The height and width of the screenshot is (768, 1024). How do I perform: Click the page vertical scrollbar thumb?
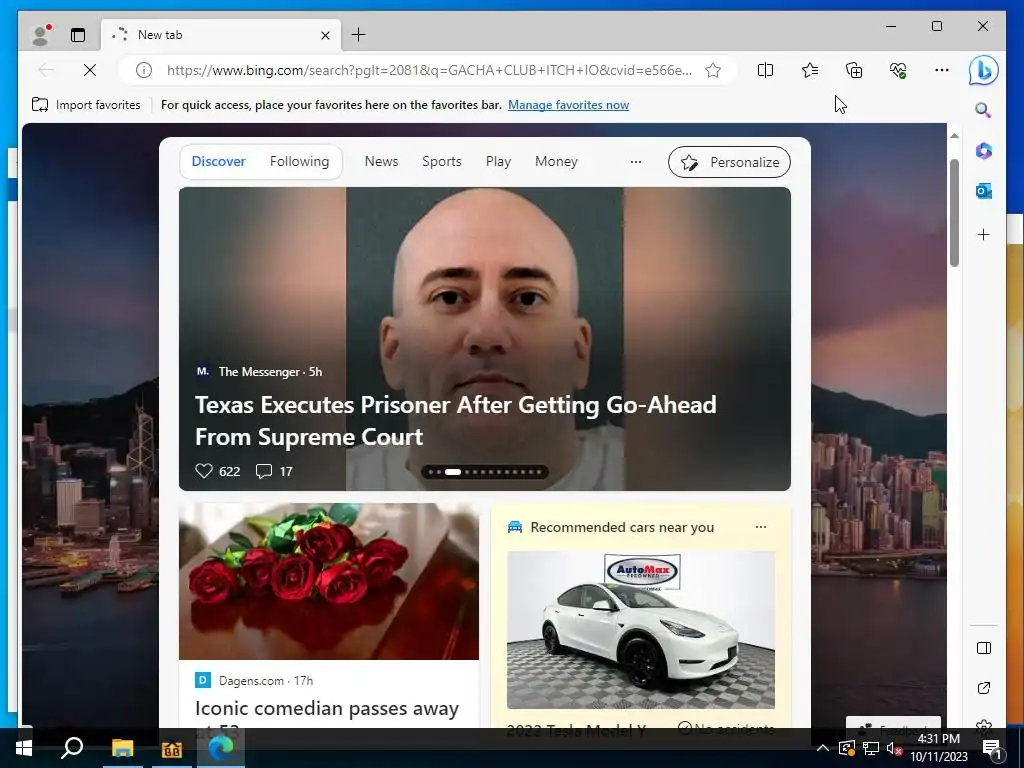954,212
